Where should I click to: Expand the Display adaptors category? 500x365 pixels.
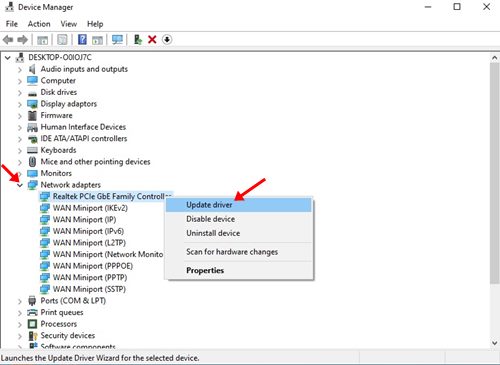click(x=20, y=104)
